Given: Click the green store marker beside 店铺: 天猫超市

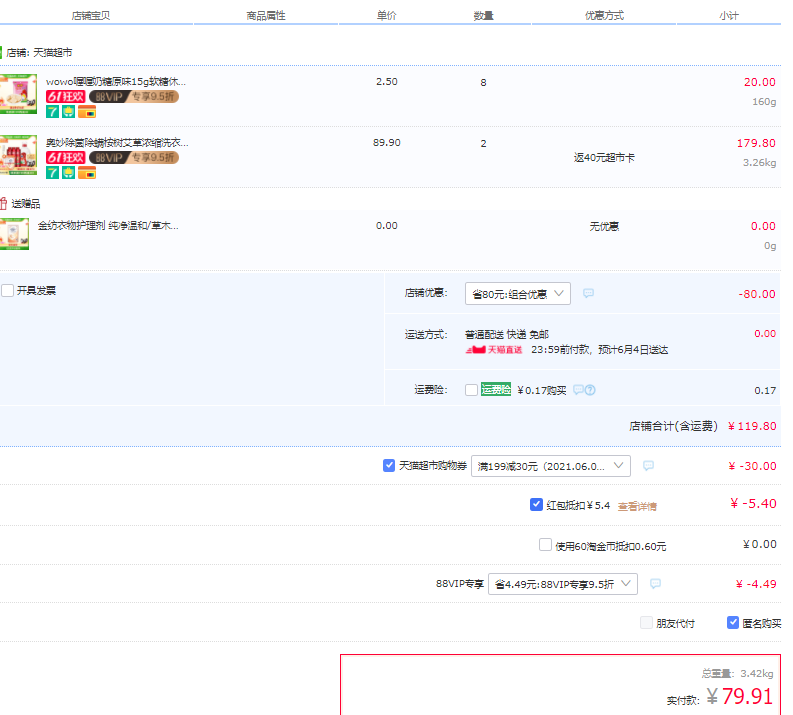Looking at the screenshot, I should [1, 53].
